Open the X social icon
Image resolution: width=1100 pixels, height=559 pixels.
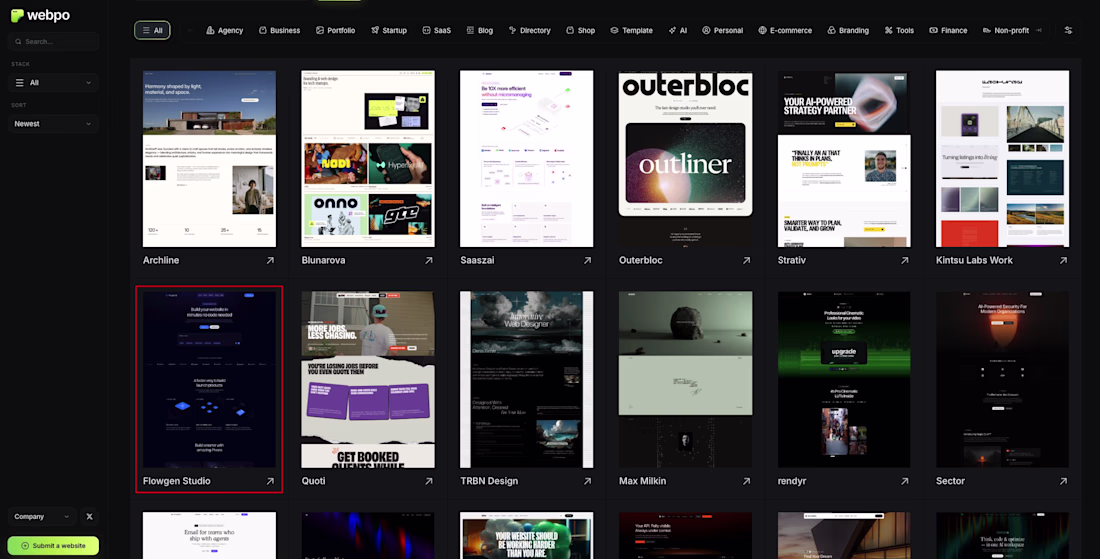[x=89, y=516]
